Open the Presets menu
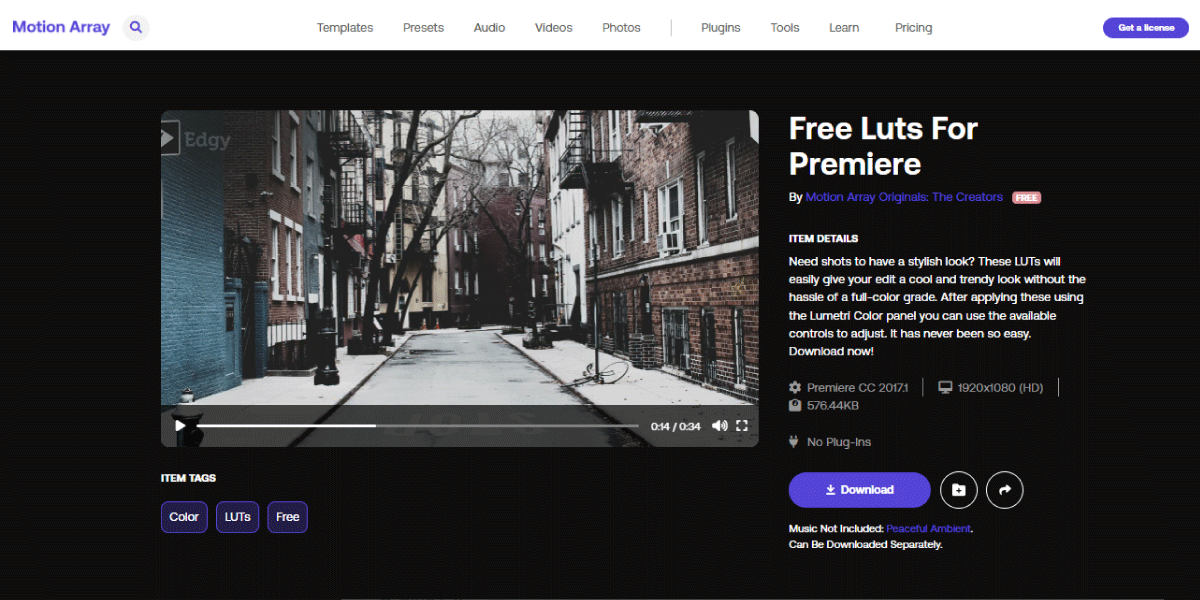1200x600 pixels. pyautogui.click(x=423, y=28)
